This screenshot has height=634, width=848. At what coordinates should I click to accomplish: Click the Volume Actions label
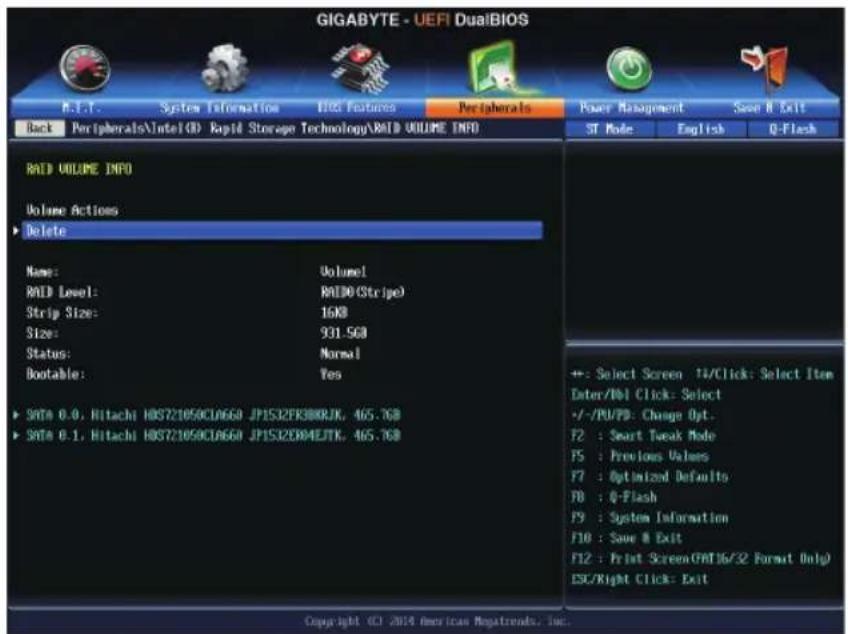point(72,210)
